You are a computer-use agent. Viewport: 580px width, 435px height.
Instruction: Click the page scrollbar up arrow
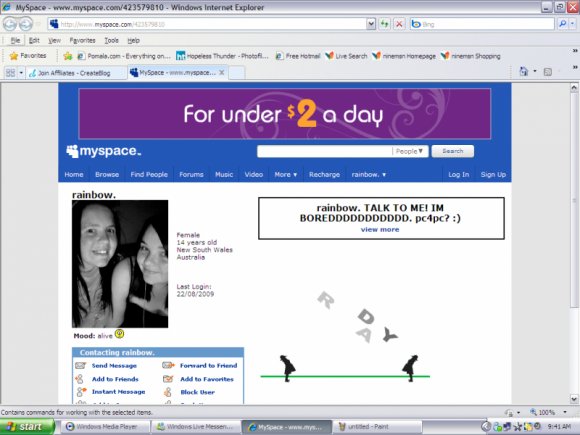coord(574,88)
